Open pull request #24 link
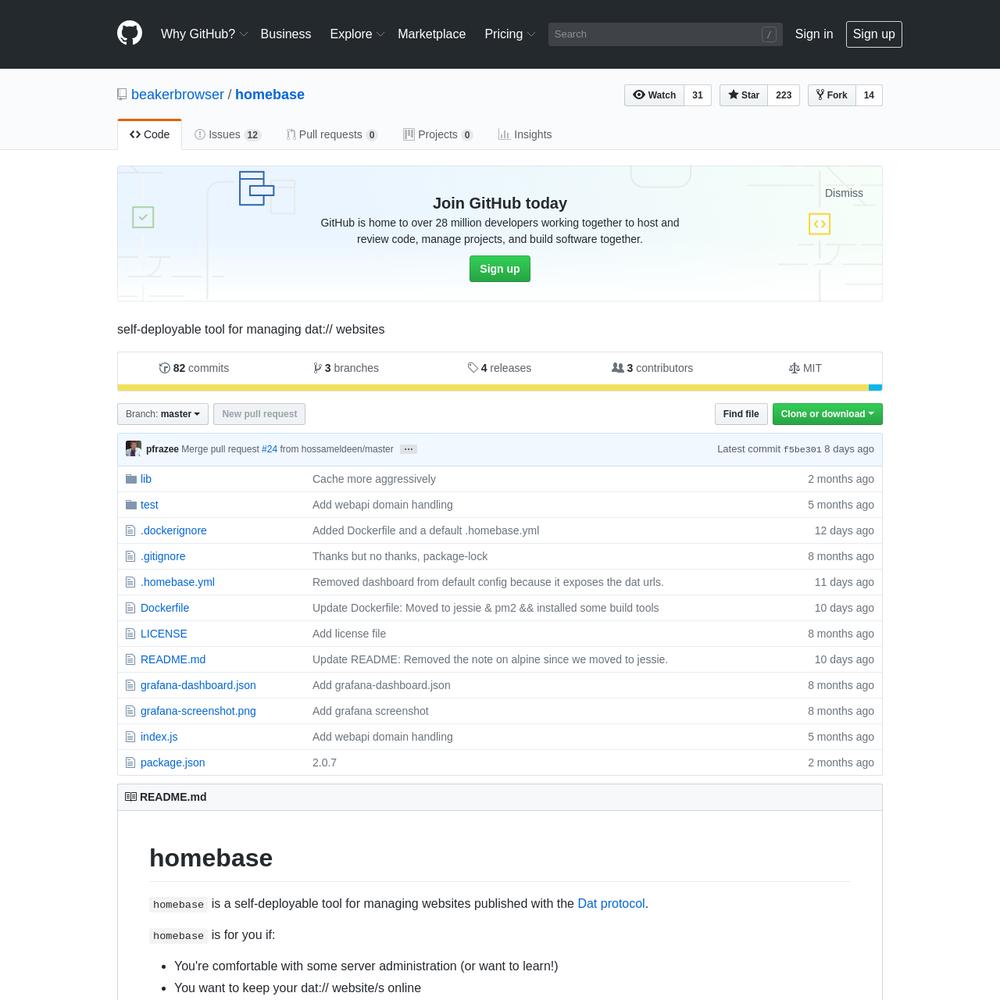Viewport: 1000px width, 1000px height. [x=269, y=449]
